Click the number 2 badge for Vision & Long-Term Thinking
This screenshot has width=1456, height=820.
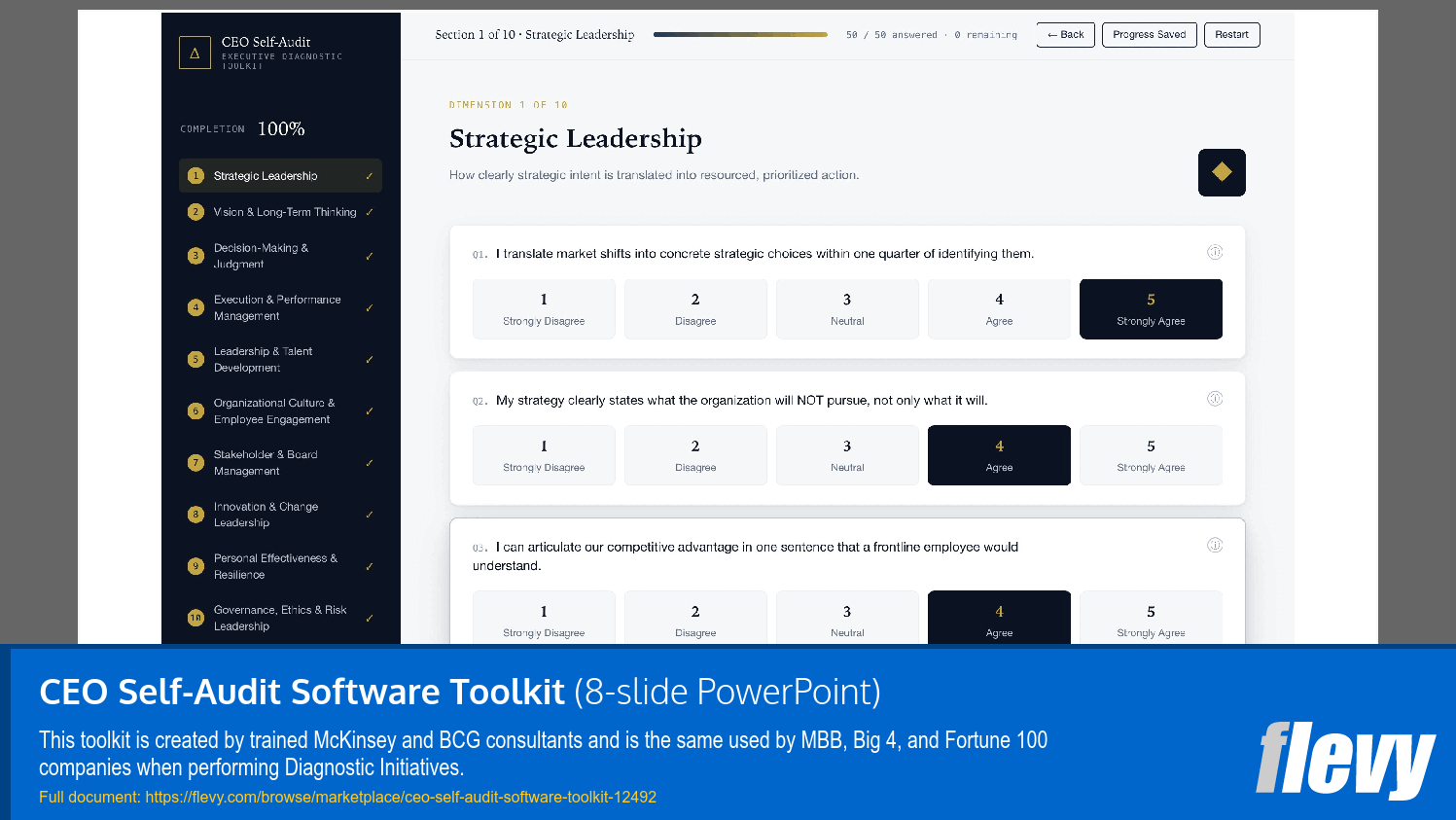[x=195, y=212]
